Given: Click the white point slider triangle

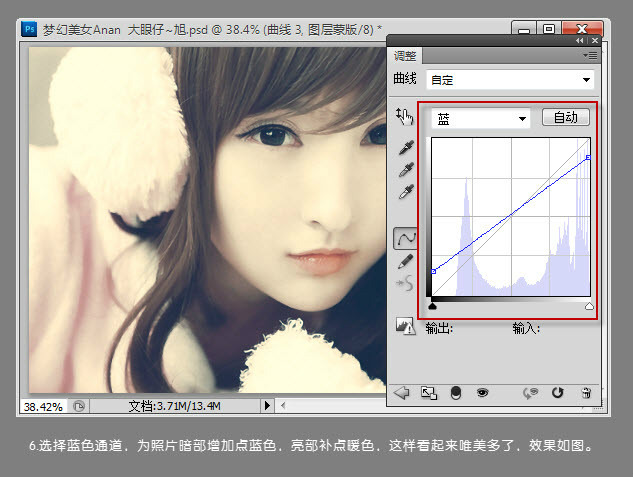Looking at the screenshot, I should click(x=589, y=306).
